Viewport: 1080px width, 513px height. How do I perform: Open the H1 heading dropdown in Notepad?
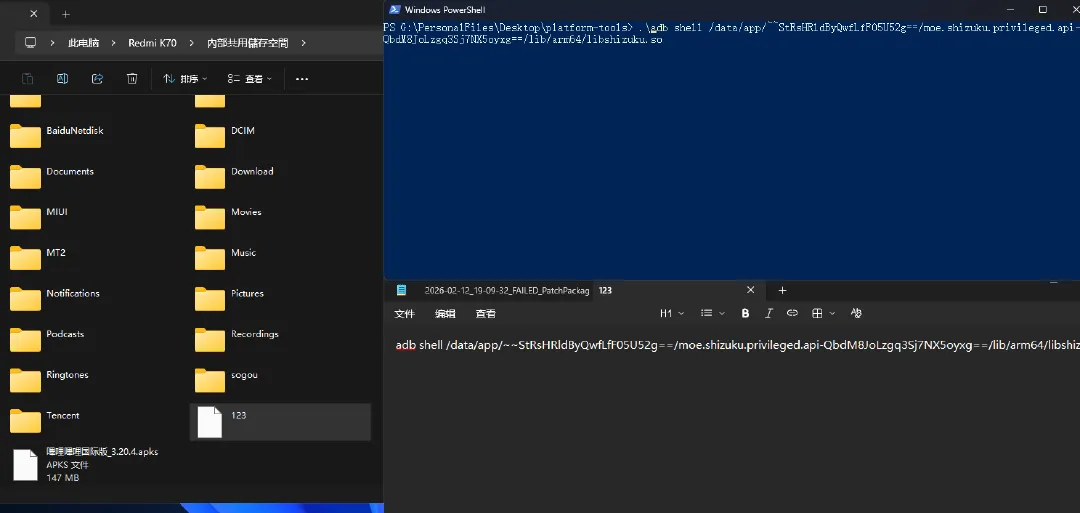(671, 313)
